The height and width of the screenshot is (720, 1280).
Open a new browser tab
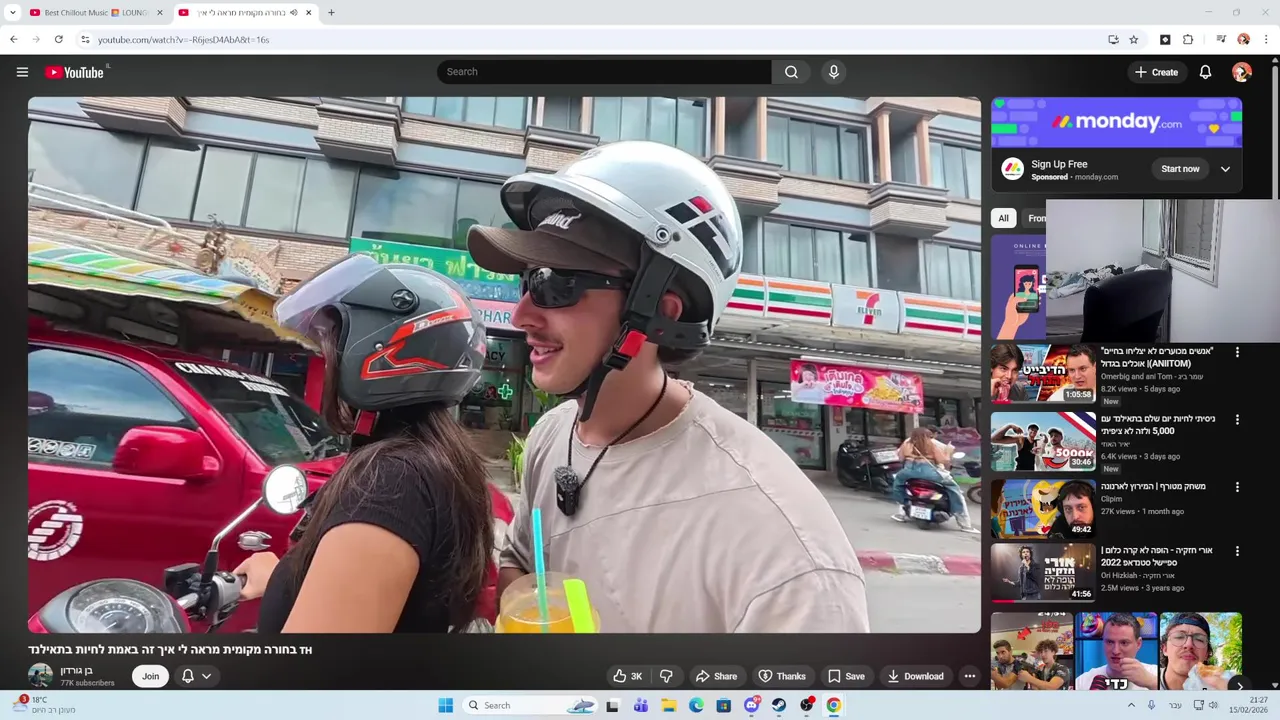pyautogui.click(x=331, y=13)
